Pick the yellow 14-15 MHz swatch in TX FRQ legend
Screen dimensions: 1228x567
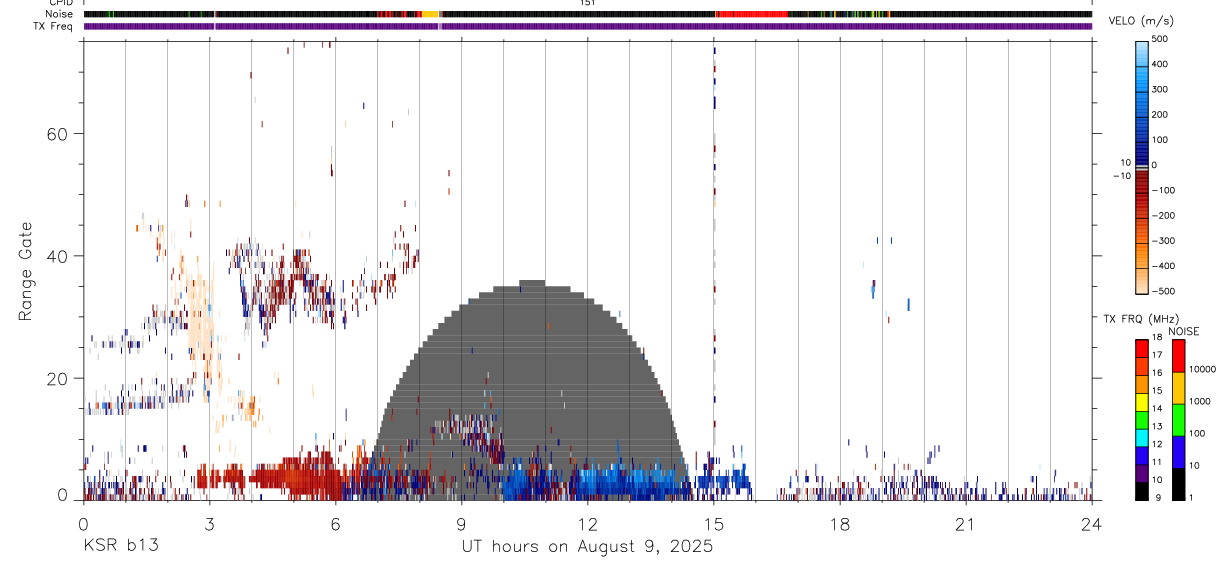[1142, 401]
